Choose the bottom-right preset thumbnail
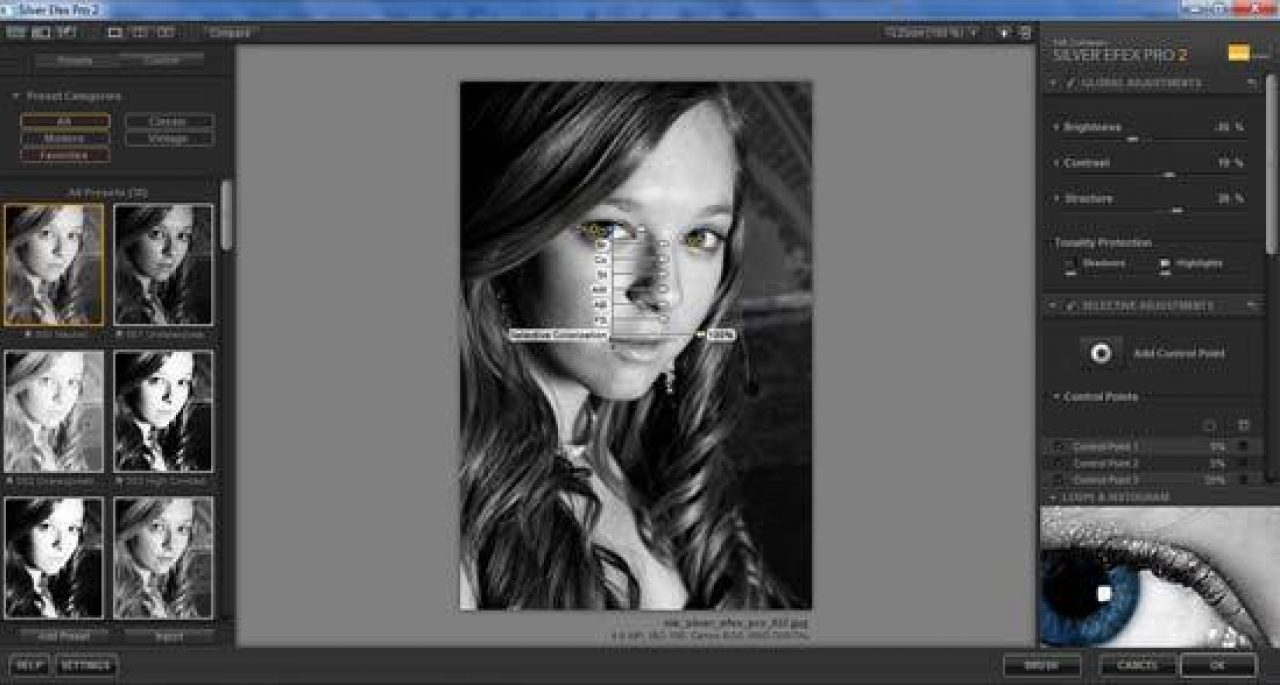 click(163, 557)
